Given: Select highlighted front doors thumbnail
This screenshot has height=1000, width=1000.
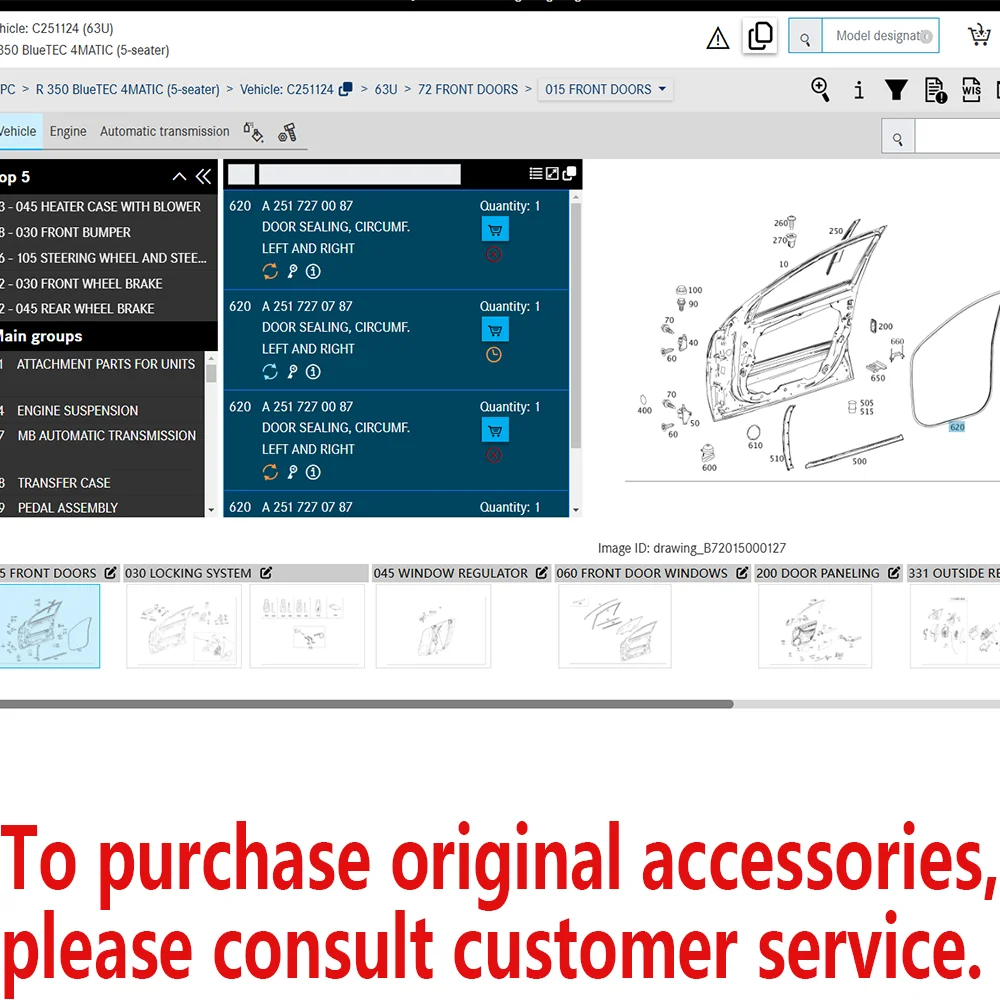Looking at the screenshot, I should (49, 626).
